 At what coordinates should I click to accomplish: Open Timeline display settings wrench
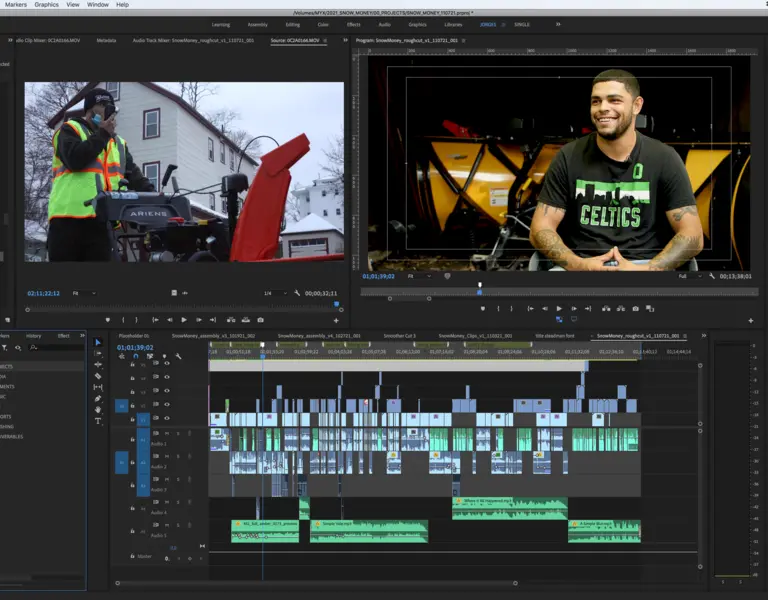tap(178, 357)
